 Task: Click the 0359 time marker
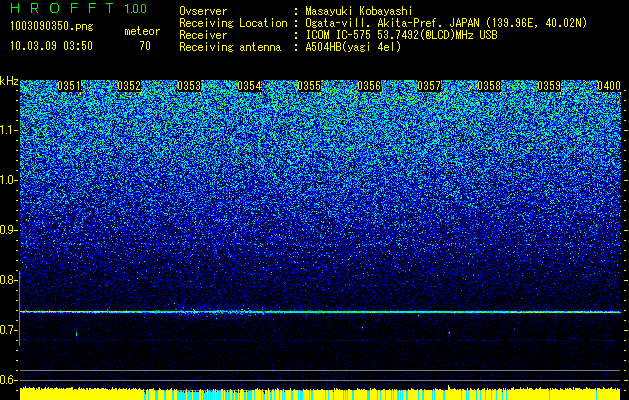click(549, 86)
